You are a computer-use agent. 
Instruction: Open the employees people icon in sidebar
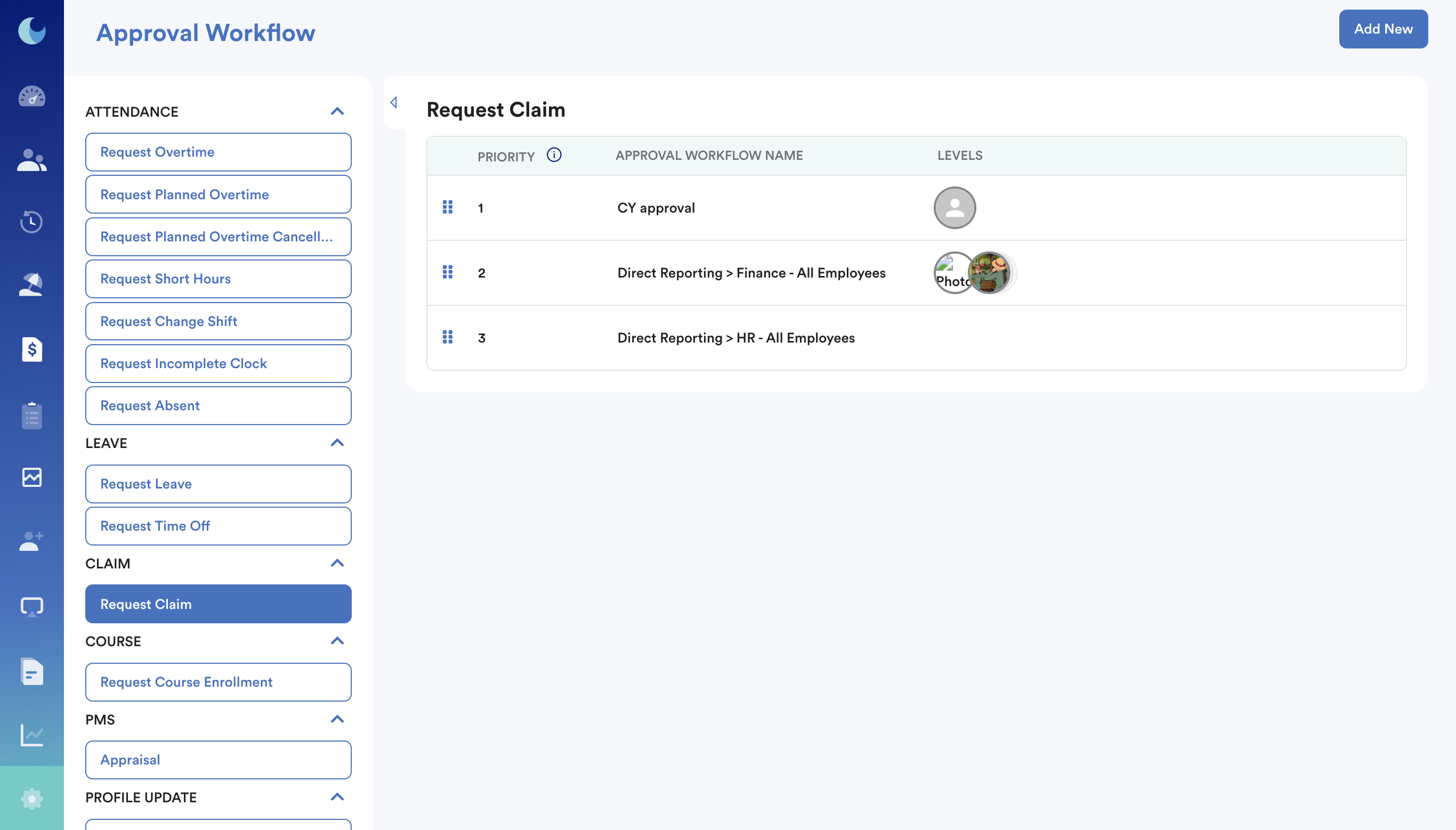(32, 160)
